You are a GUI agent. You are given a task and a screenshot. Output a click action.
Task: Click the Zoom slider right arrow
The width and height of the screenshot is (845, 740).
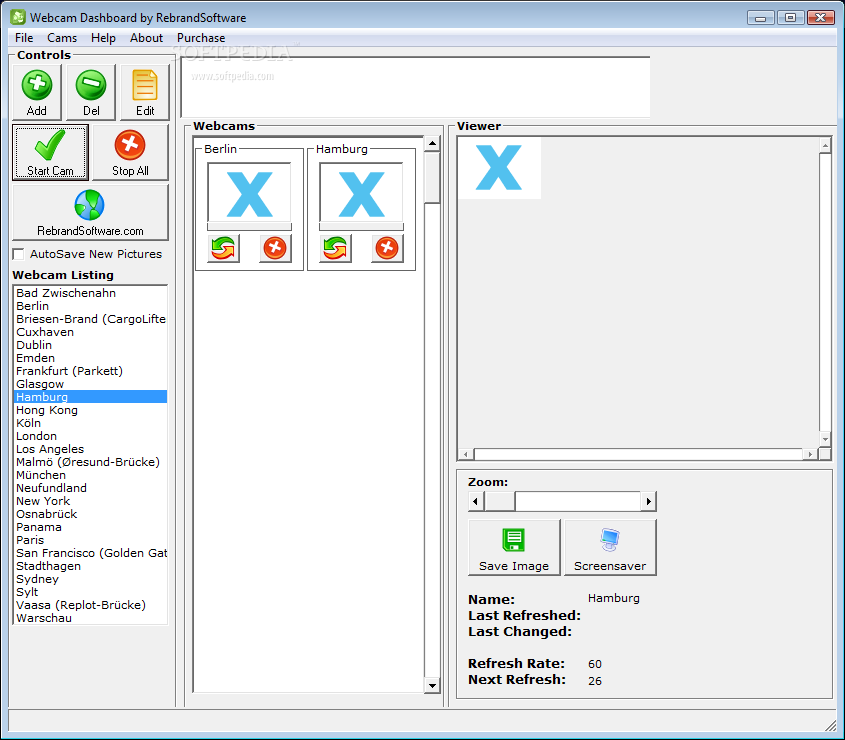click(649, 501)
